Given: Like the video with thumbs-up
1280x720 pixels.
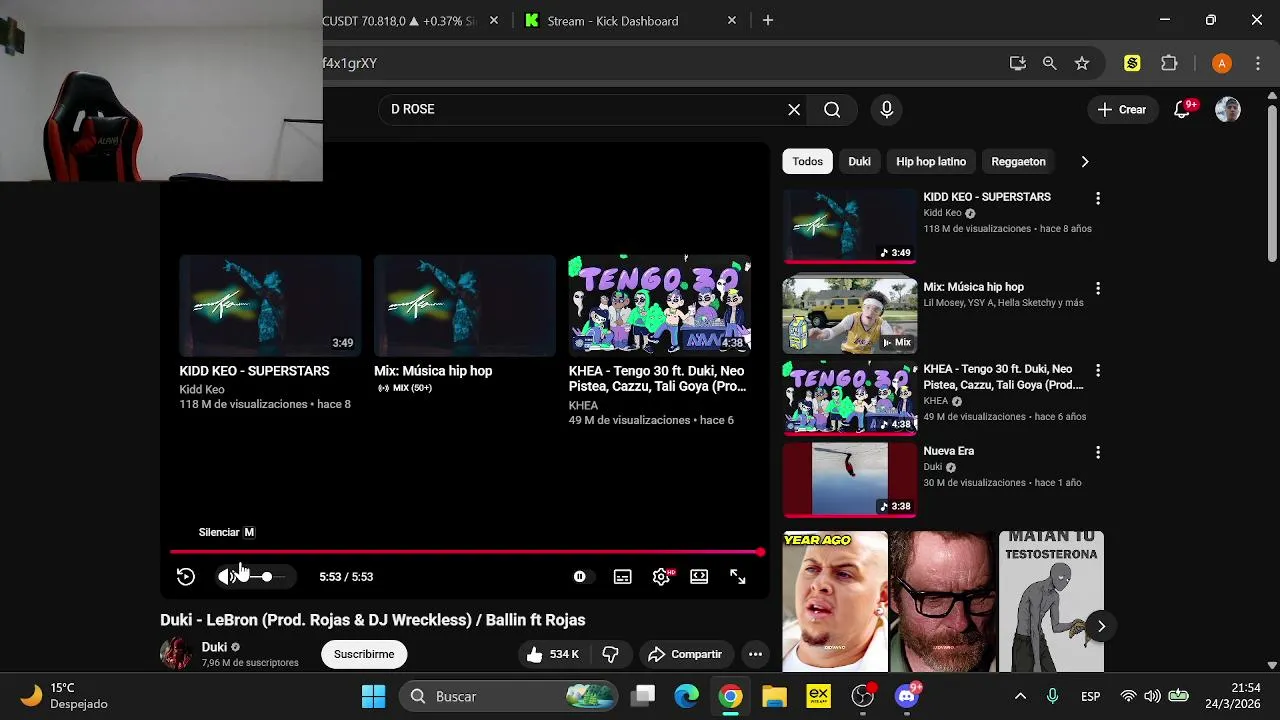Looking at the screenshot, I should tap(553, 654).
